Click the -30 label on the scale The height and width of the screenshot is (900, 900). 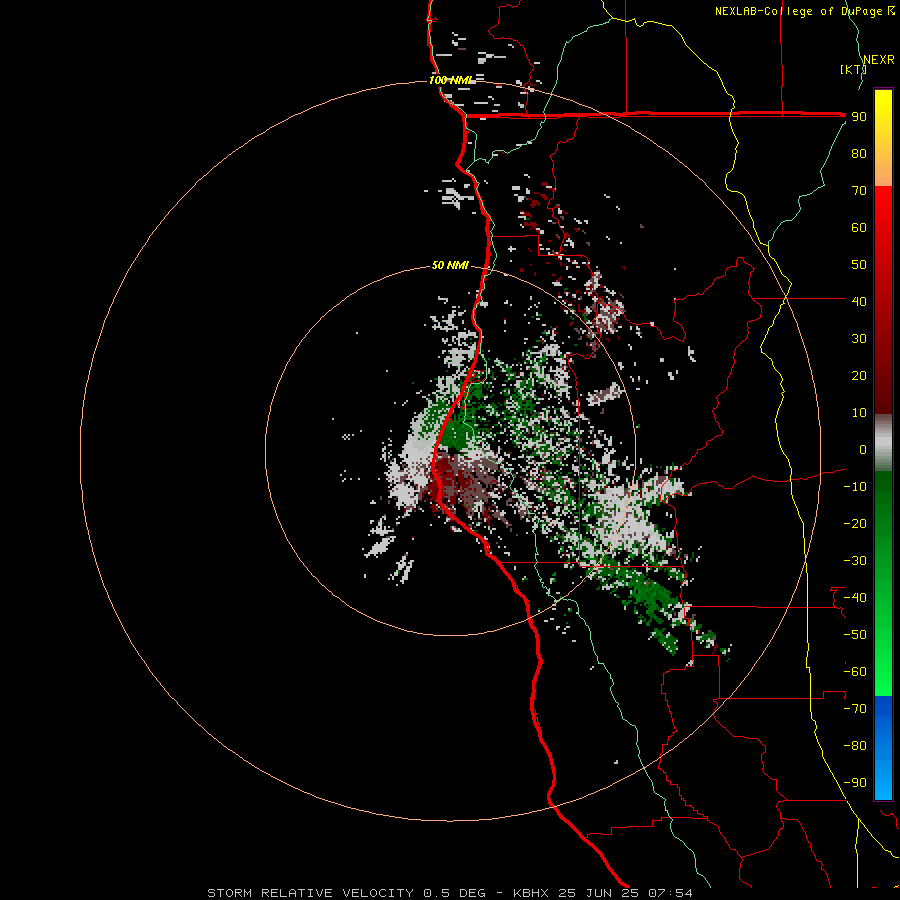[855, 561]
